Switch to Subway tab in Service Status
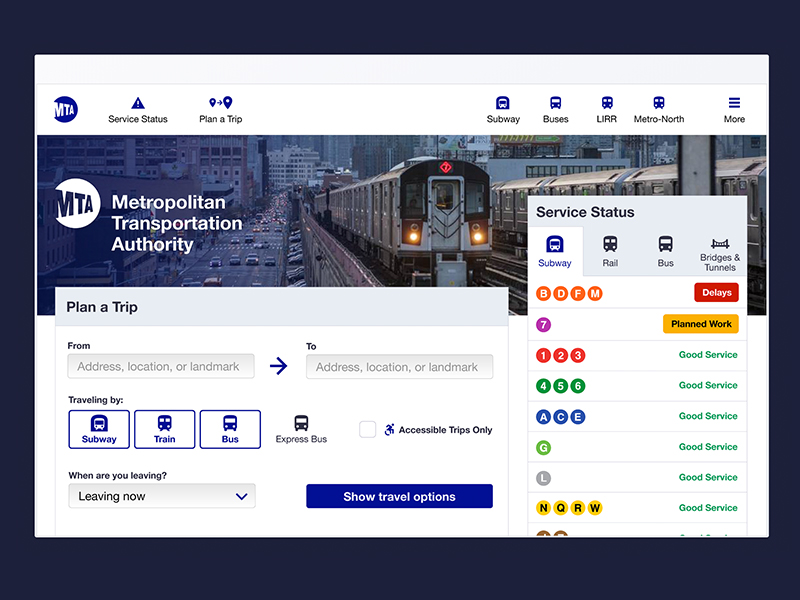Screen dimensions: 800x600 pyautogui.click(x=555, y=252)
